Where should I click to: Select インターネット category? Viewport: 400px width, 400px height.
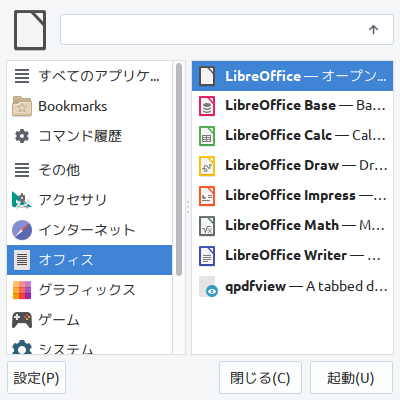click(x=89, y=230)
